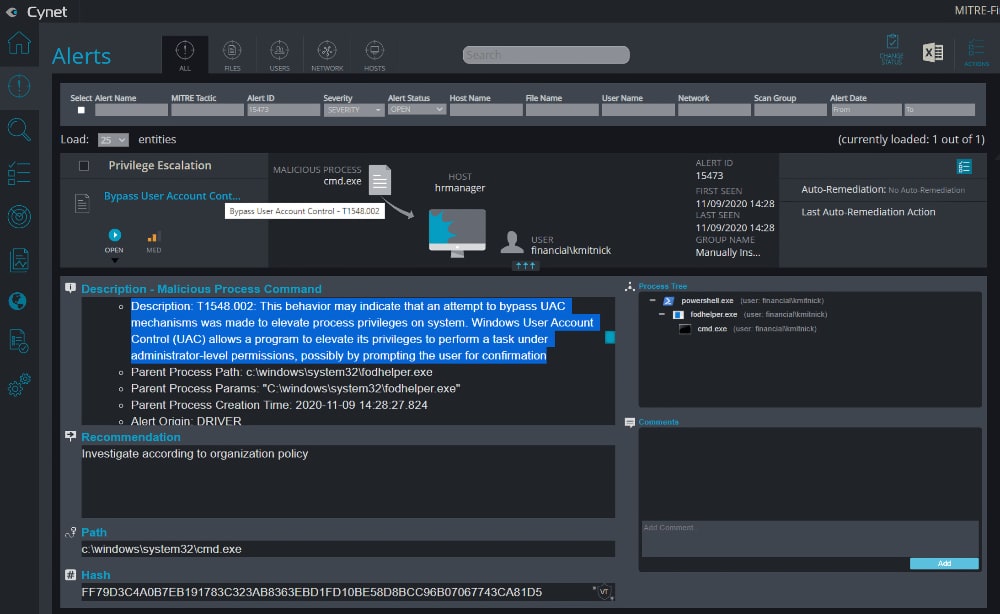
Task: Click the user financial\kmitnick text
Action: [571, 251]
